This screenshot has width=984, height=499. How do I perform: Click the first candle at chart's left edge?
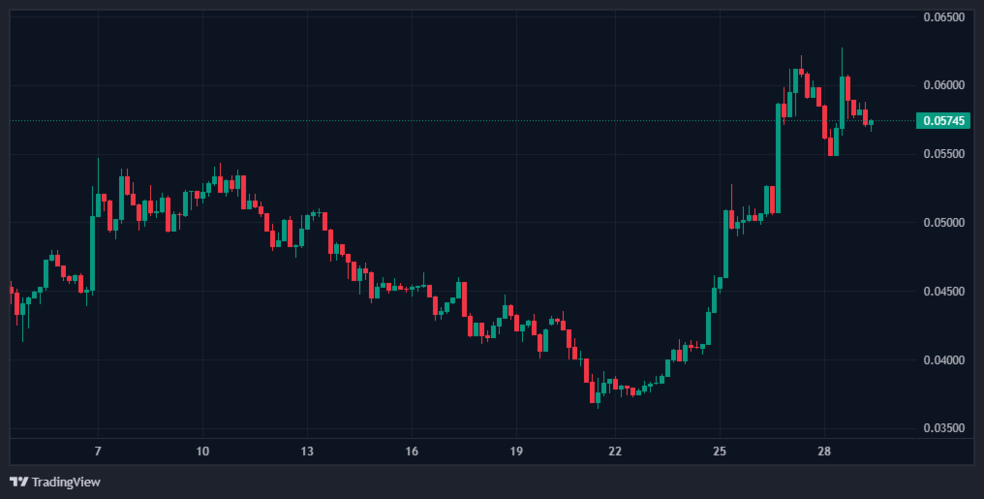tap(11, 291)
